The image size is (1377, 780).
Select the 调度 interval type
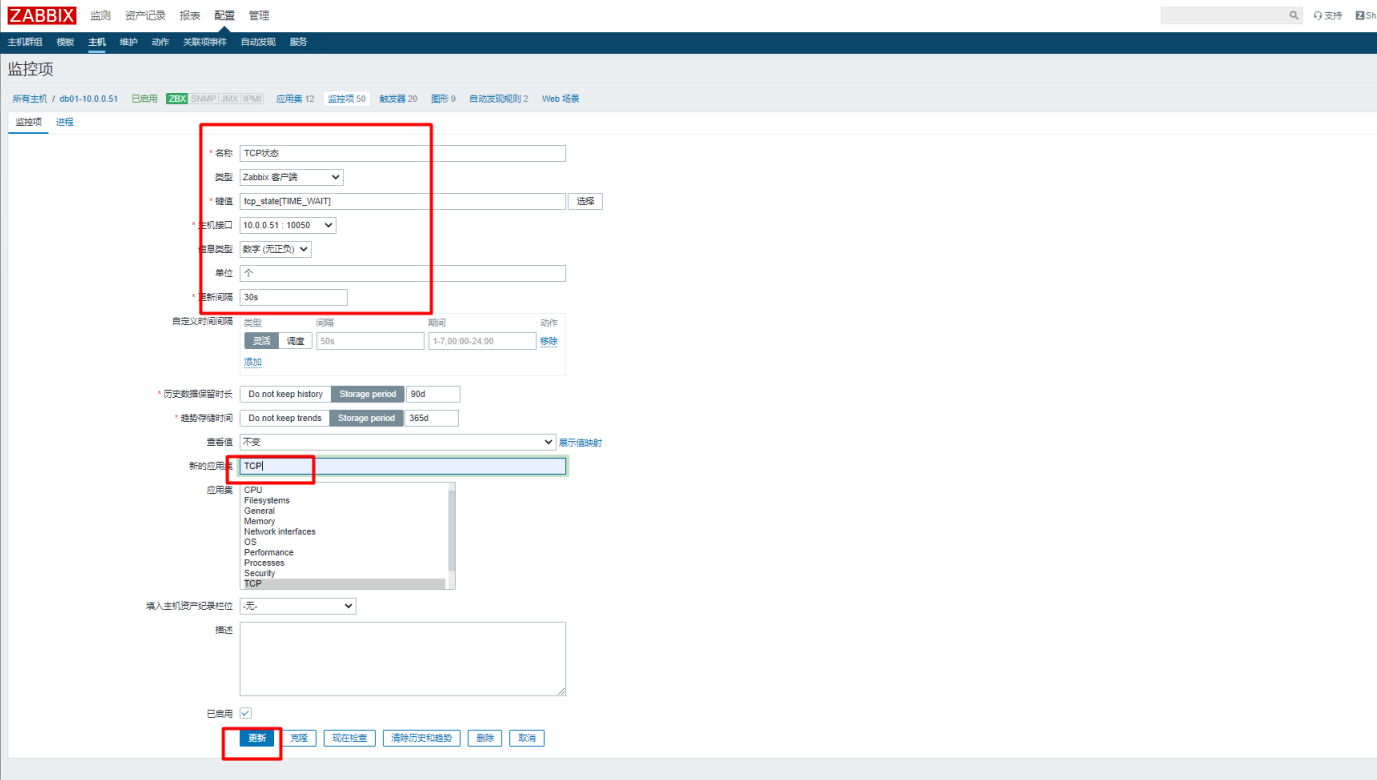[x=296, y=341]
